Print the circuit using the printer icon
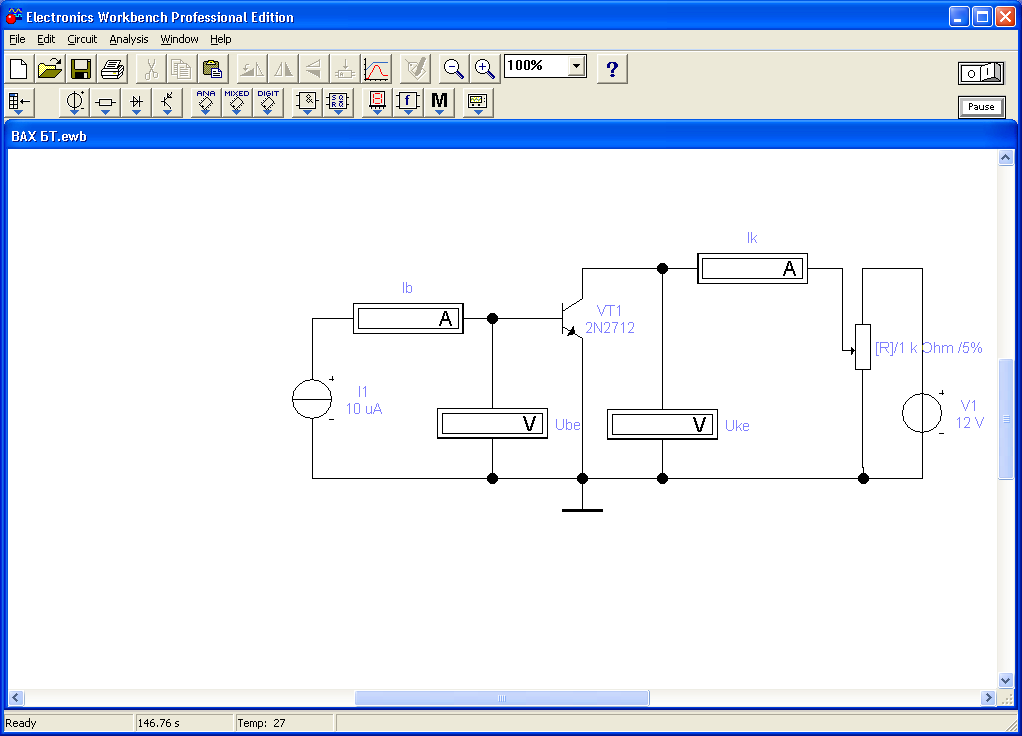The width and height of the screenshot is (1022, 736). click(x=112, y=69)
